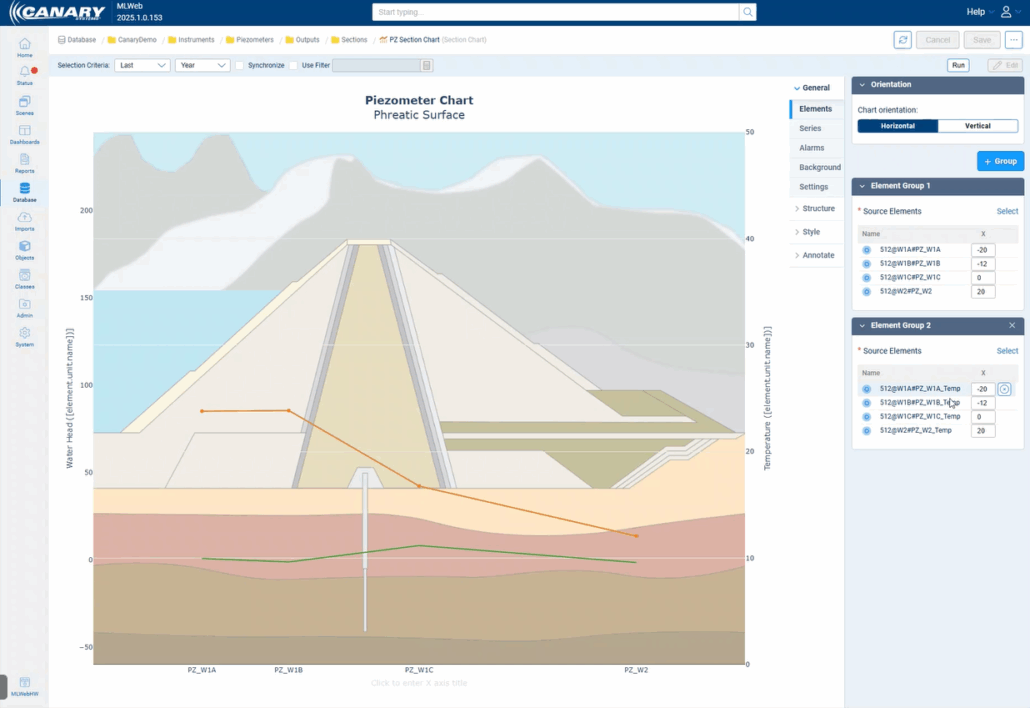Open the Status sidebar icon
The image size is (1030, 708).
click(x=24, y=75)
